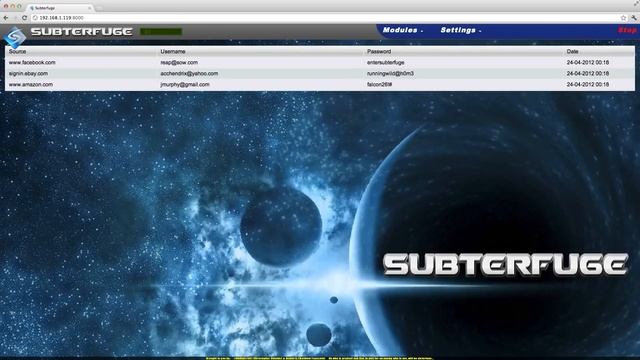Open the Modules dropdown menu
Viewport: 640px width, 360px height.
point(402,30)
